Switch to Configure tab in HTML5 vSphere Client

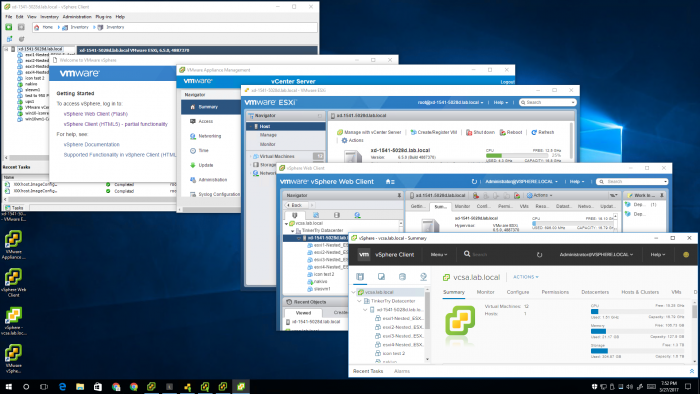[x=518, y=292]
